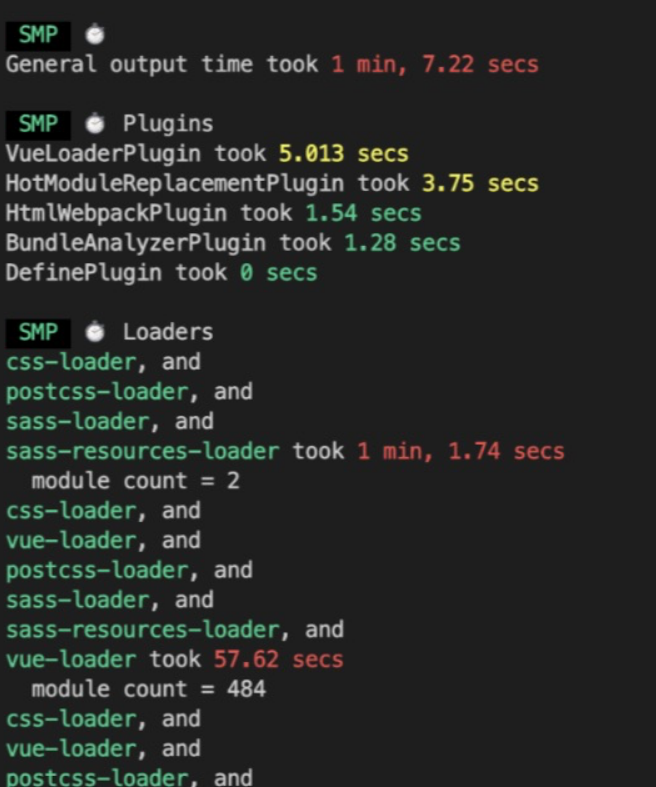Image resolution: width=656 pixels, height=787 pixels.
Task: Click the SMP badge next to Loaders
Action: point(38,332)
